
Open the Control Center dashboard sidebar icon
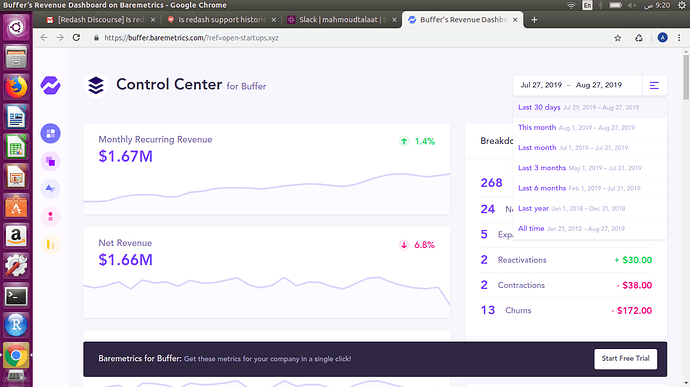click(x=51, y=133)
